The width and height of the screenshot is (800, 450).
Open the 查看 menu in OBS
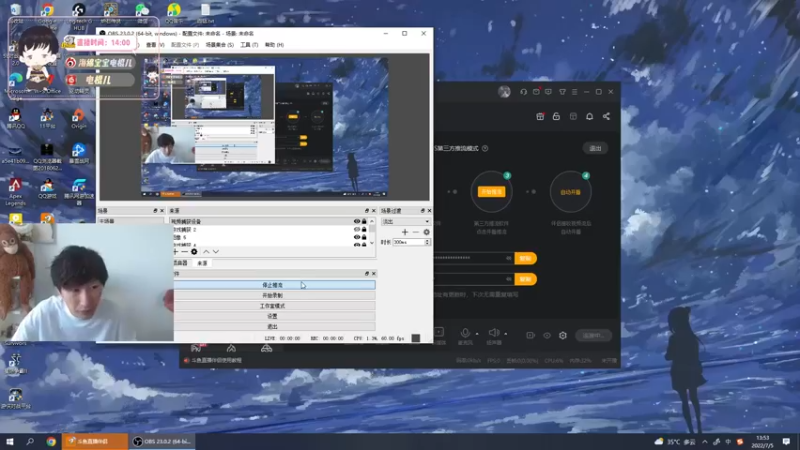(155, 45)
